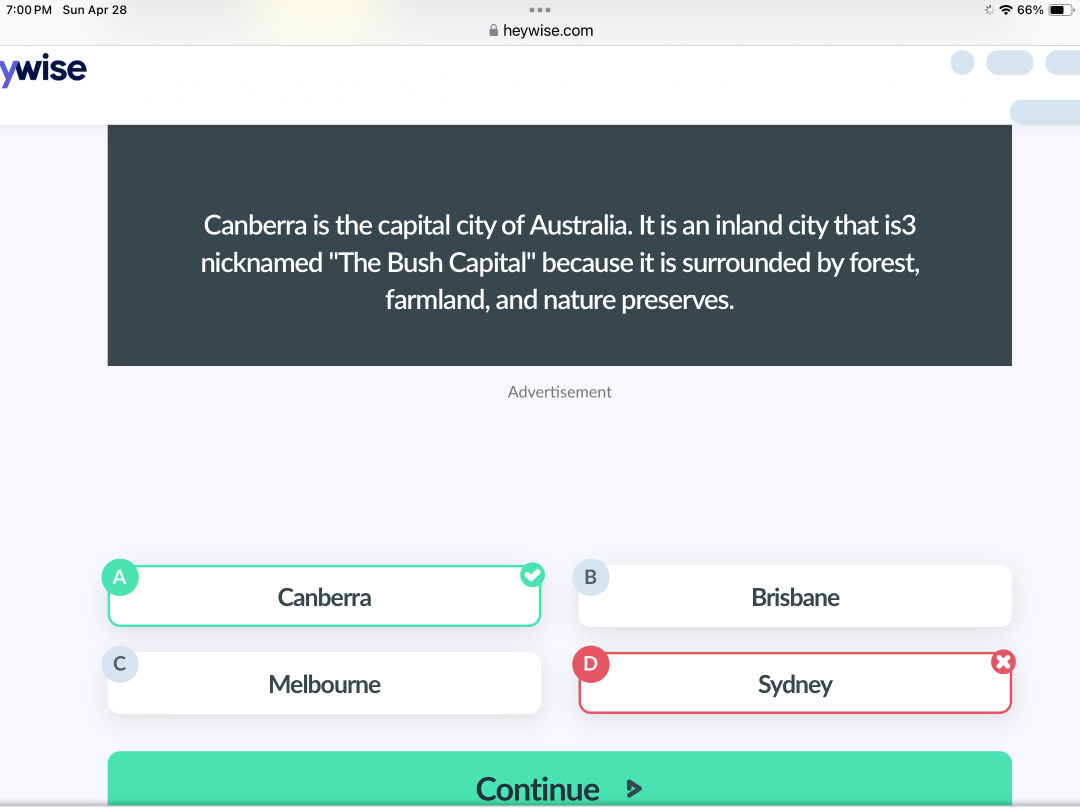Continue to the next question

coord(559,779)
